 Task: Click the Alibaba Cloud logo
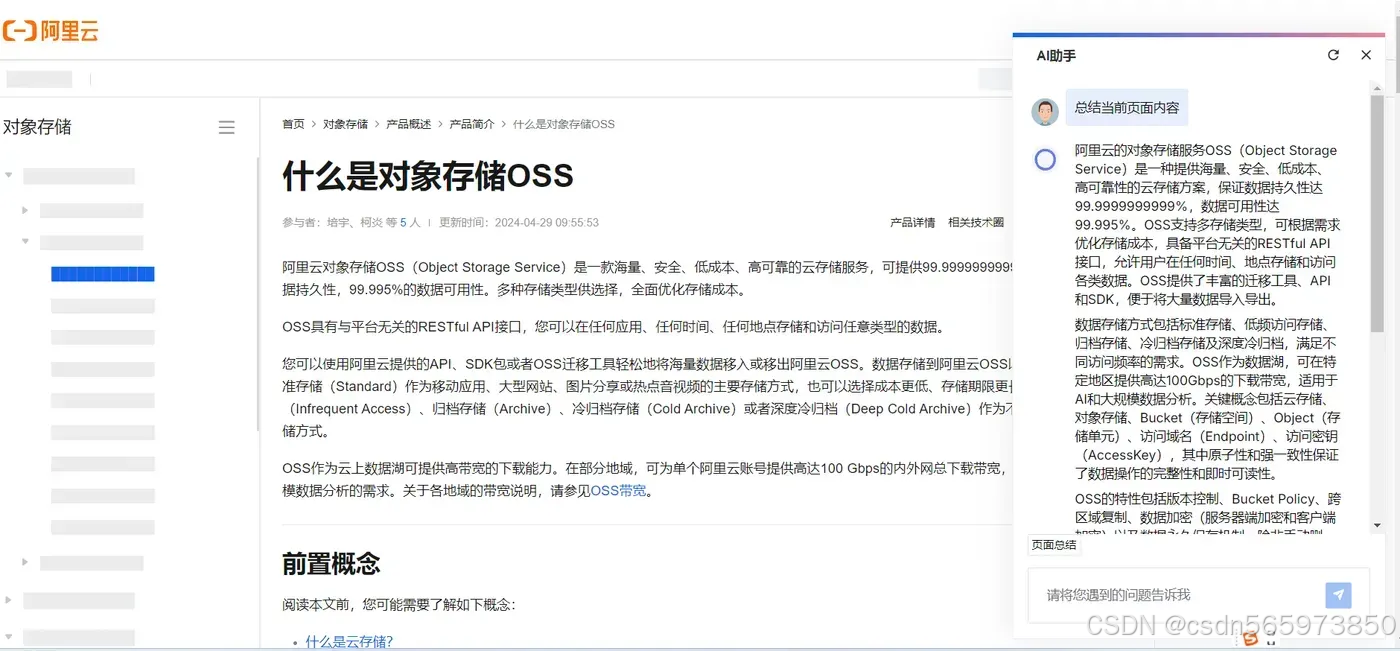click(50, 30)
